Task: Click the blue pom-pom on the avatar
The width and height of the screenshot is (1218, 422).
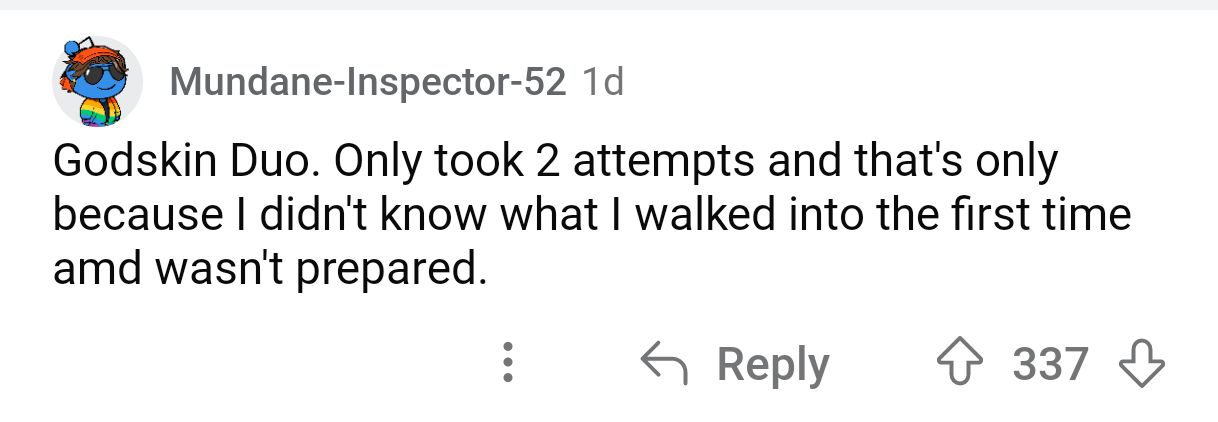Action: [x=70, y=46]
